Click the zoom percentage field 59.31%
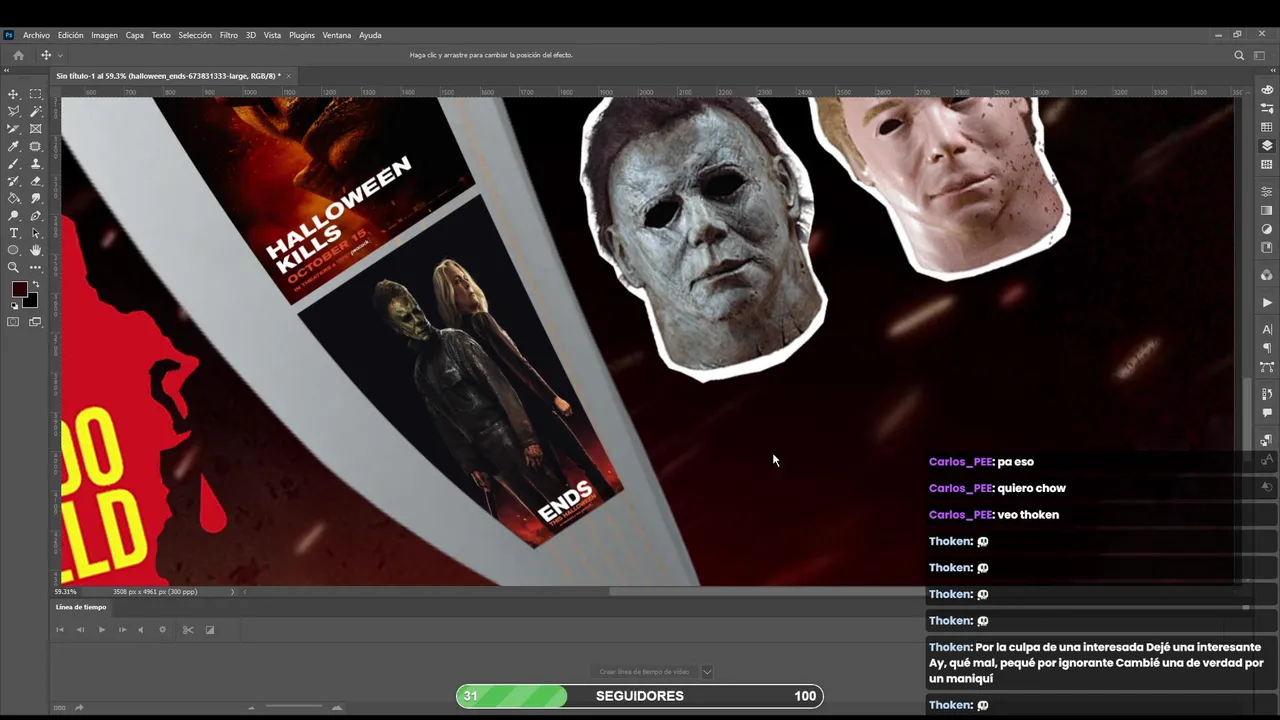1280x720 pixels. click(x=66, y=592)
